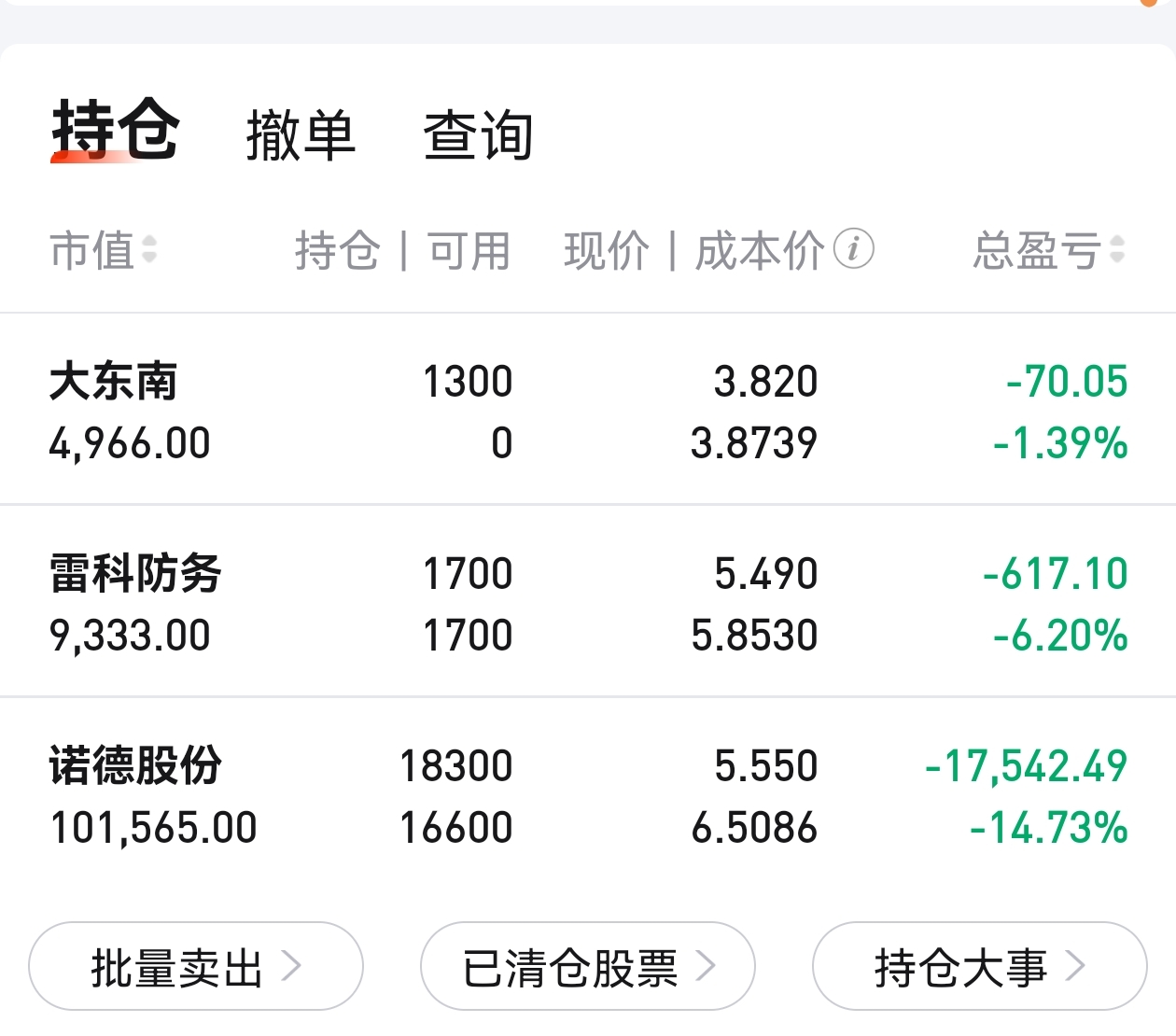The height and width of the screenshot is (1036, 1176).
Task: Tap 雷科防务 loss percentage -6.20%
Action: click(1060, 636)
